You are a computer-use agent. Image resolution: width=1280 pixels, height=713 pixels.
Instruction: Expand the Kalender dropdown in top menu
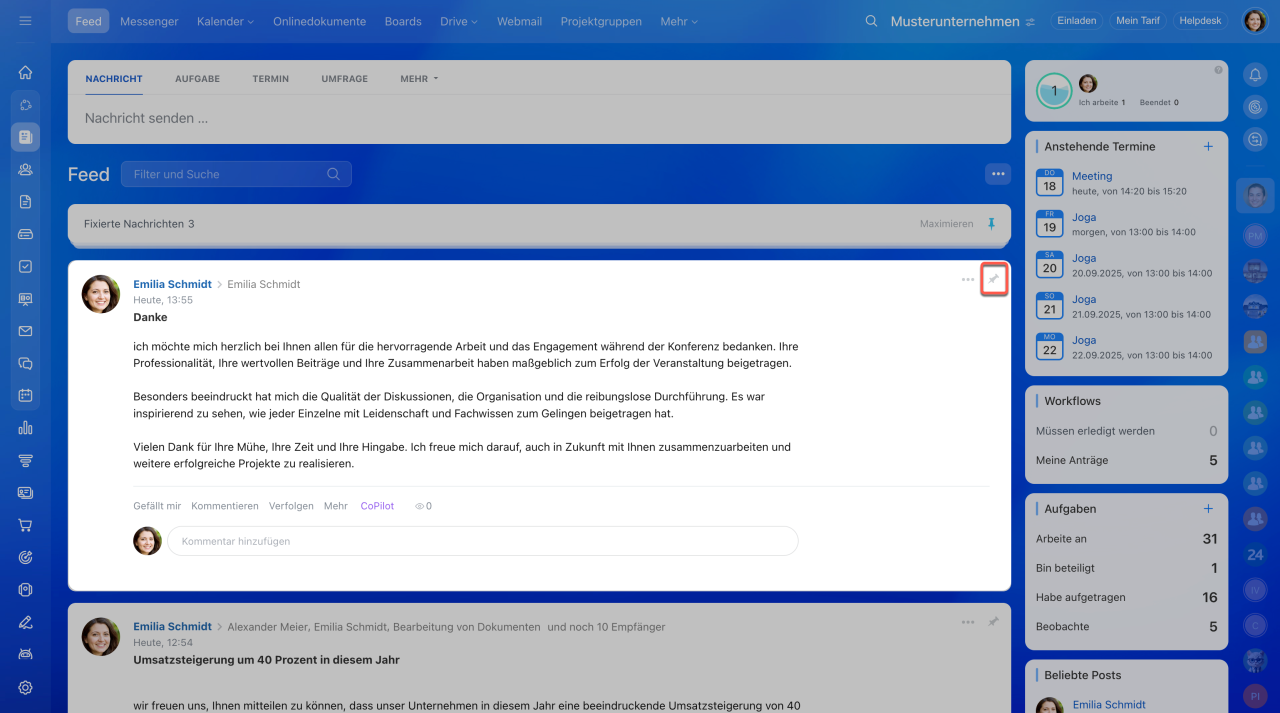(225, 21)
